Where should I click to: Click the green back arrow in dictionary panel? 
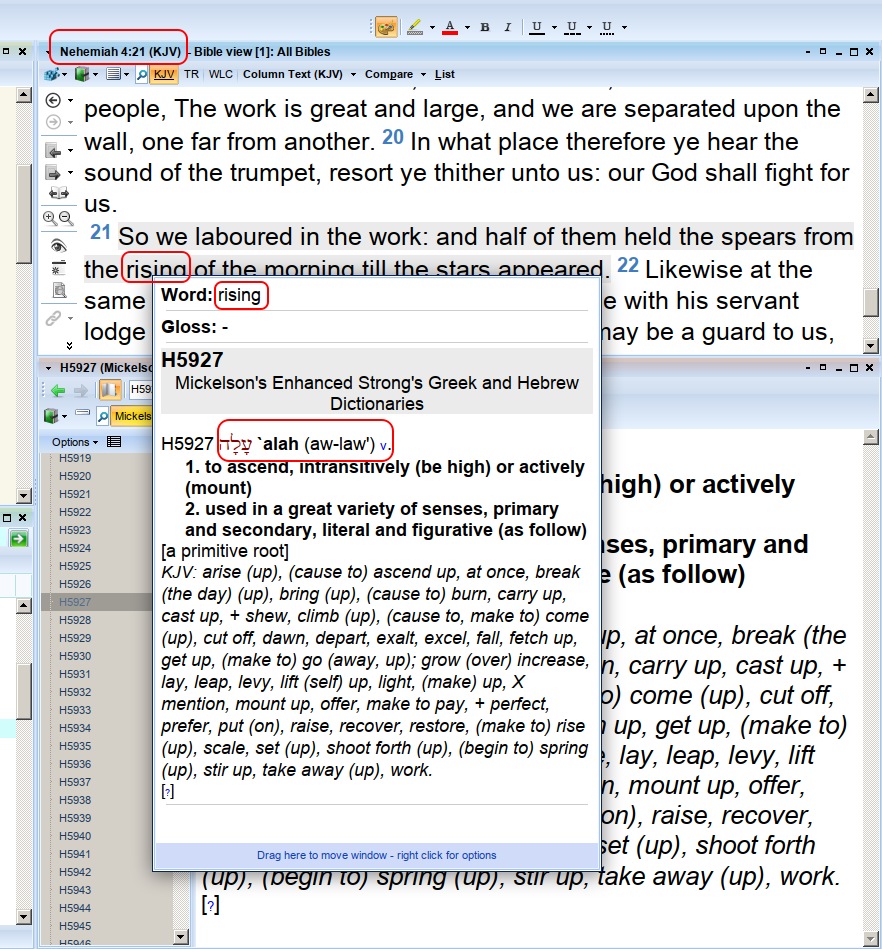pyautogui.click(x=58, y=390)
